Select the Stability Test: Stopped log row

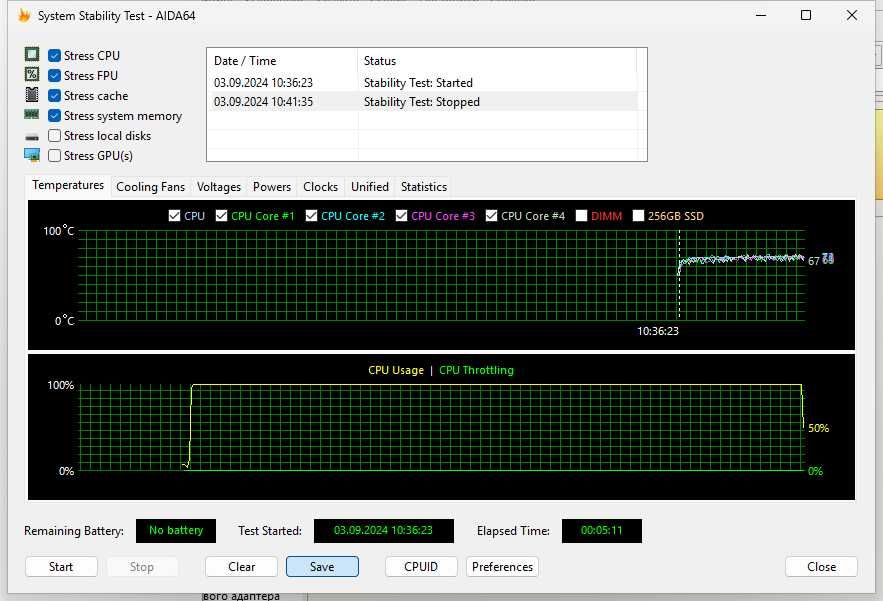(422, 102)
